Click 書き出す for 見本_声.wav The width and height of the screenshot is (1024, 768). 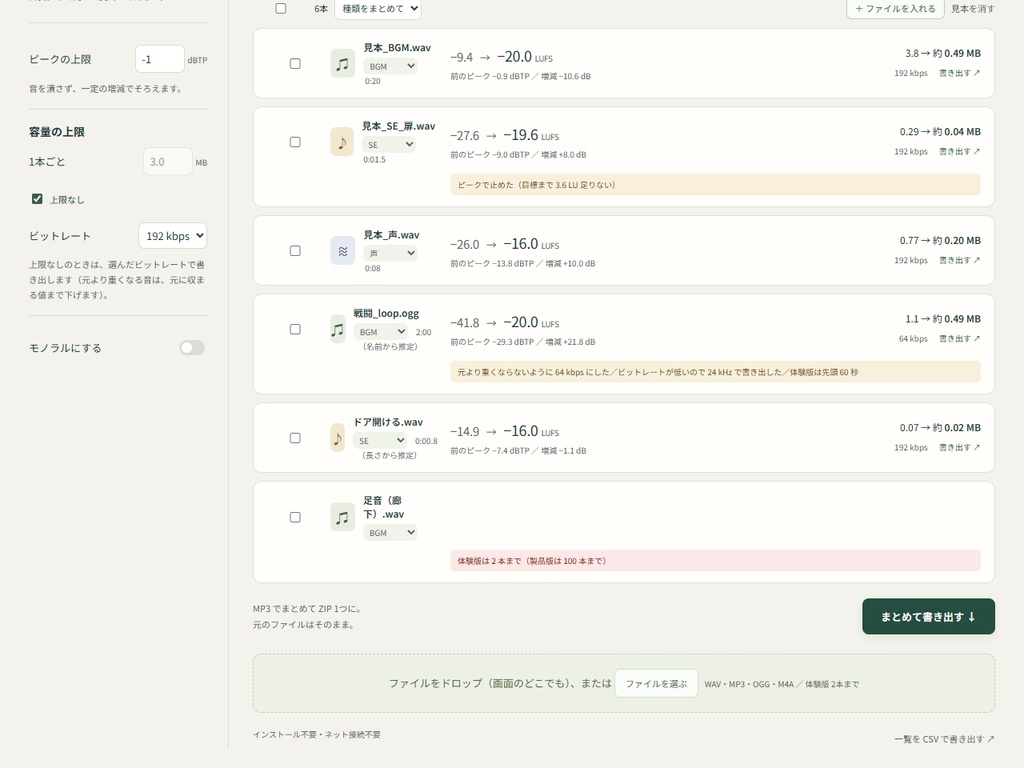tap(960, 261)
